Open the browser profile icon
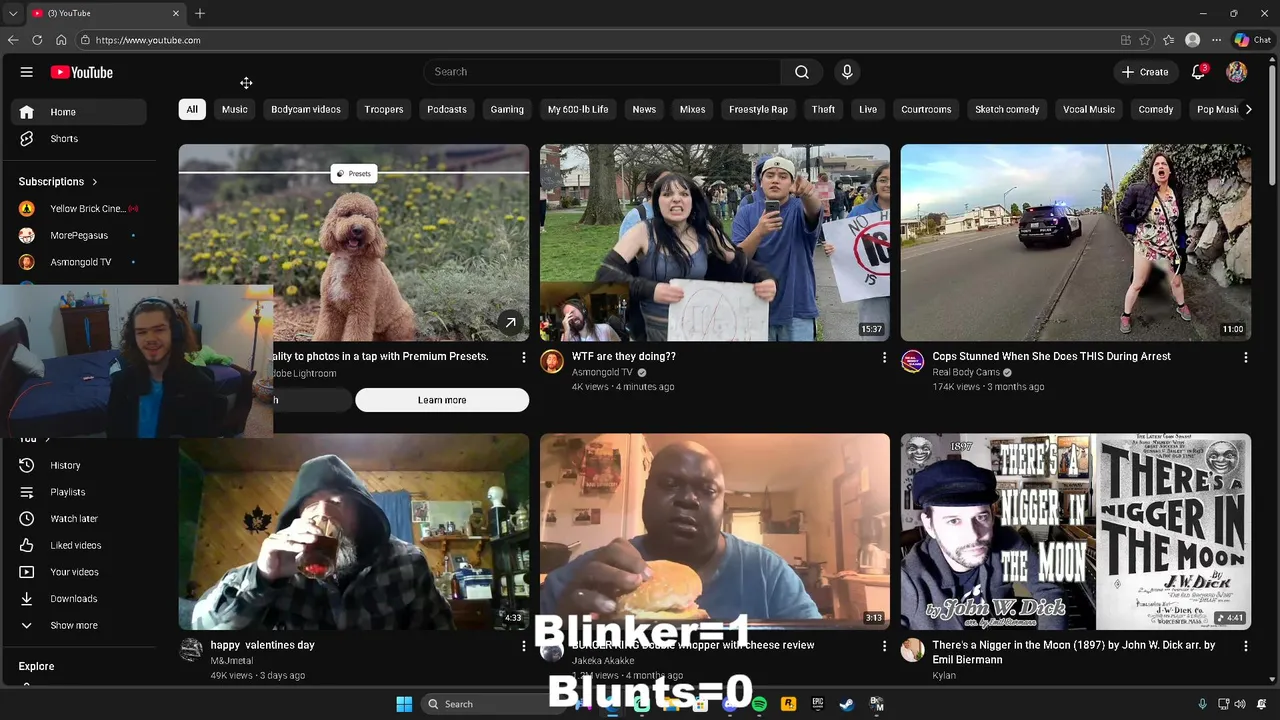 point(1192,40)
